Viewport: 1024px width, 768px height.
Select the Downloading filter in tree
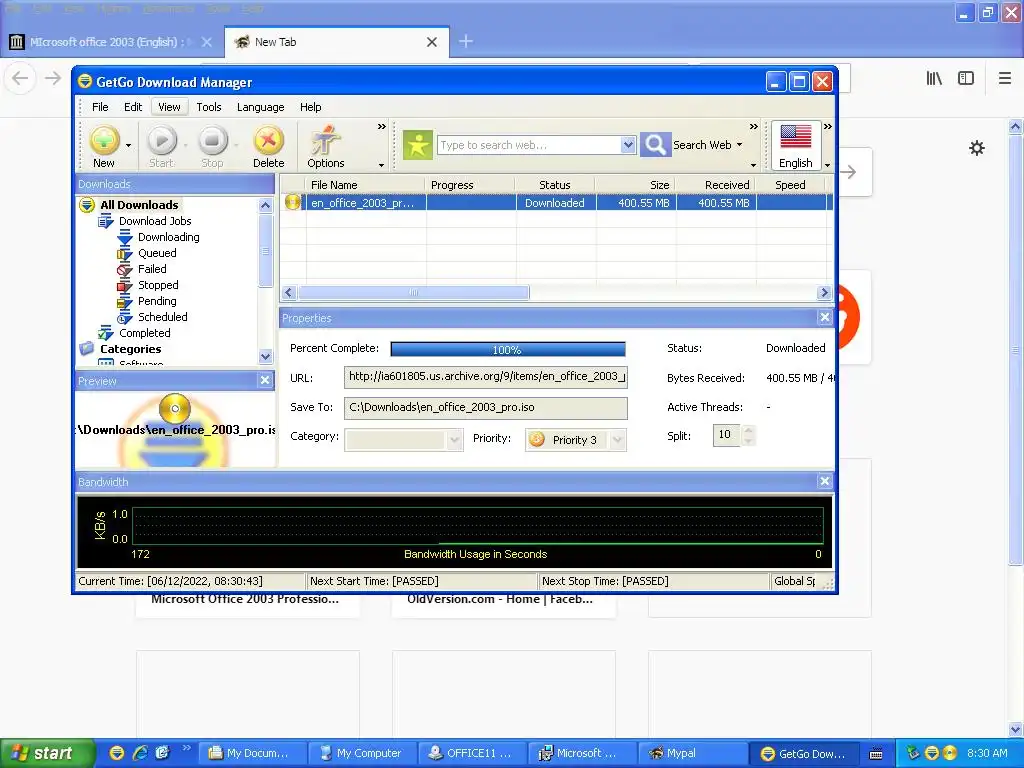168,237
